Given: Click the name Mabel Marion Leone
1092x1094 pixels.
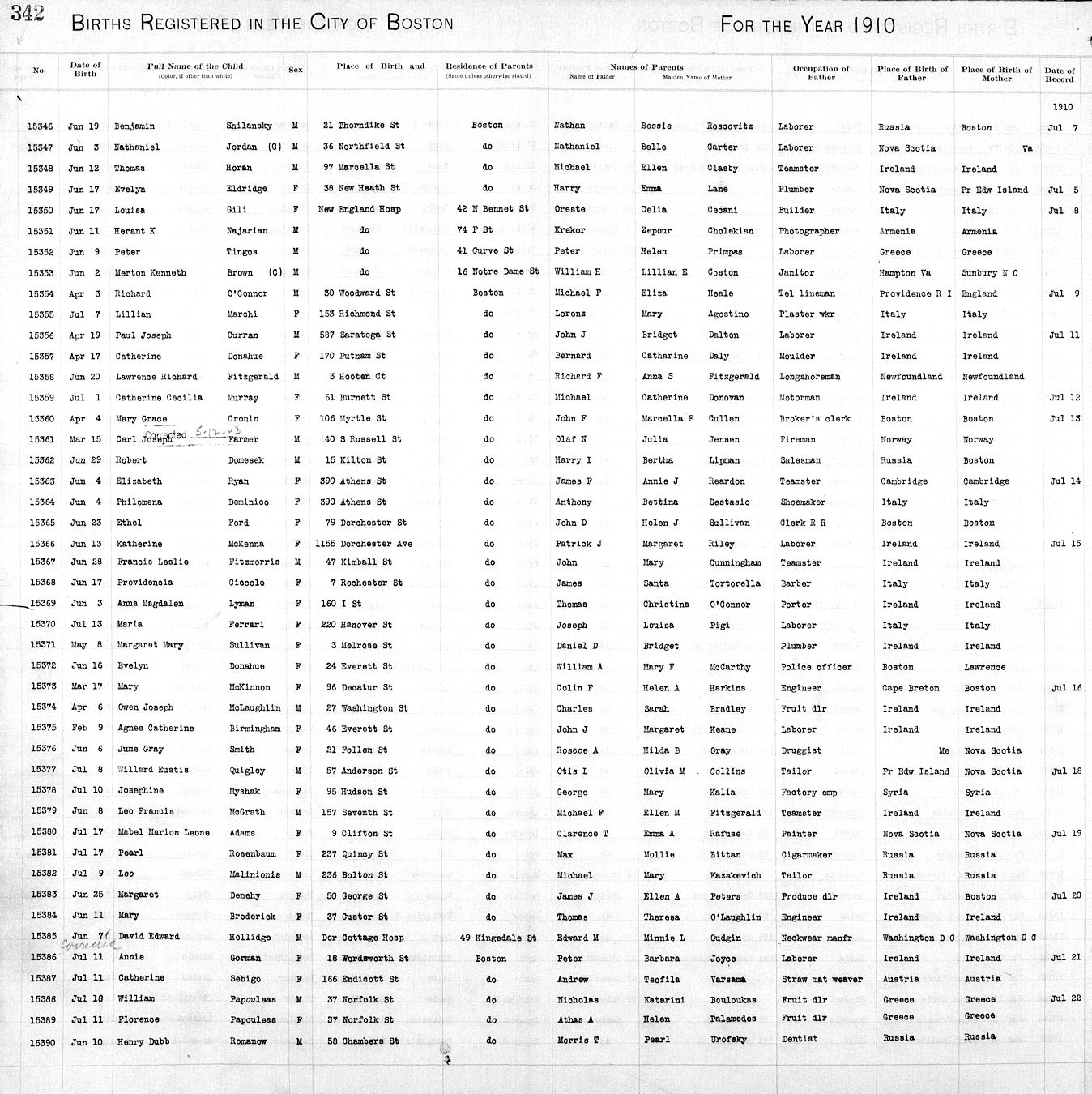Looking at the screenshot, I should click(164, 832).
